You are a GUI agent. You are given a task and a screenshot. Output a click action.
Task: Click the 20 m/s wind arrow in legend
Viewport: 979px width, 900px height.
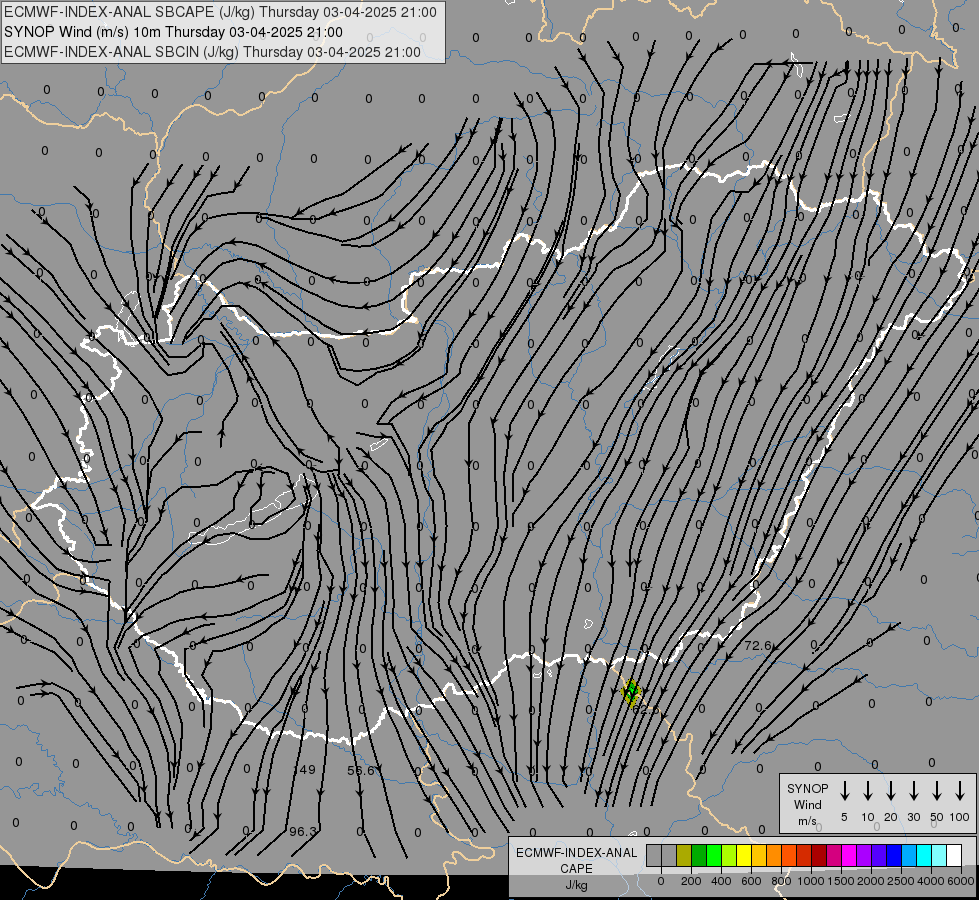(x=890, y=791)
